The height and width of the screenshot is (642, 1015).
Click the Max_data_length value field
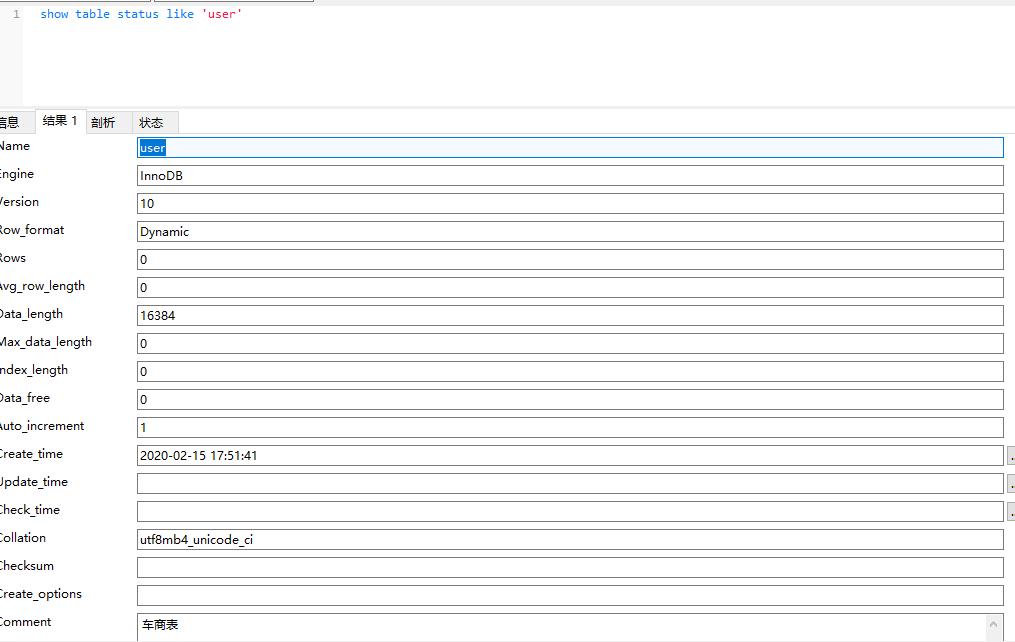[570, 344]
